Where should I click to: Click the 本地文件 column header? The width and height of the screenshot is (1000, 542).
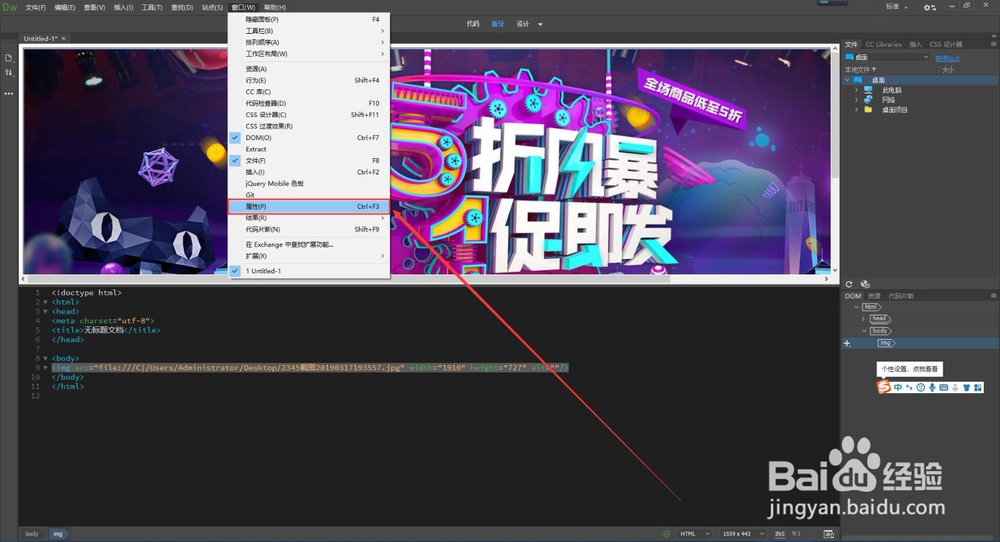click(859, 70)
